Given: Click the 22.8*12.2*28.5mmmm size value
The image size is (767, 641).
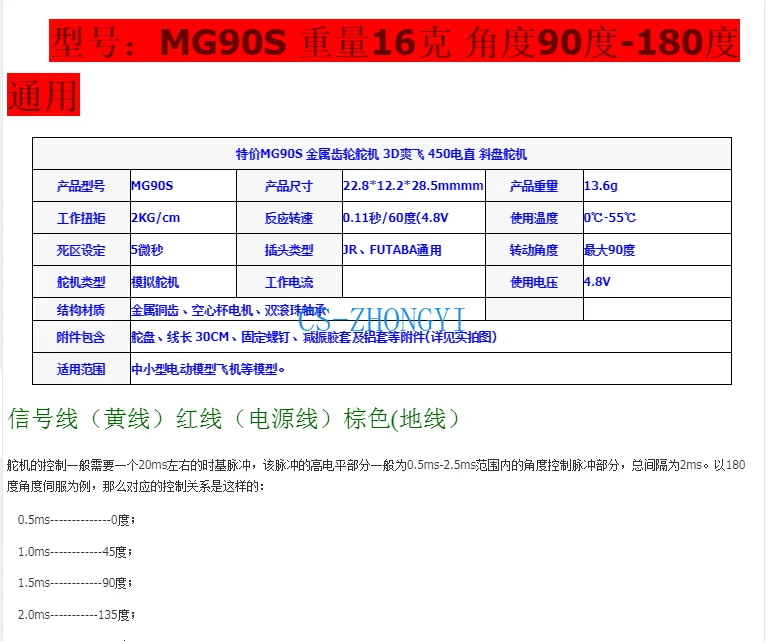Looking at the screenshot, I should coord(413,186).
